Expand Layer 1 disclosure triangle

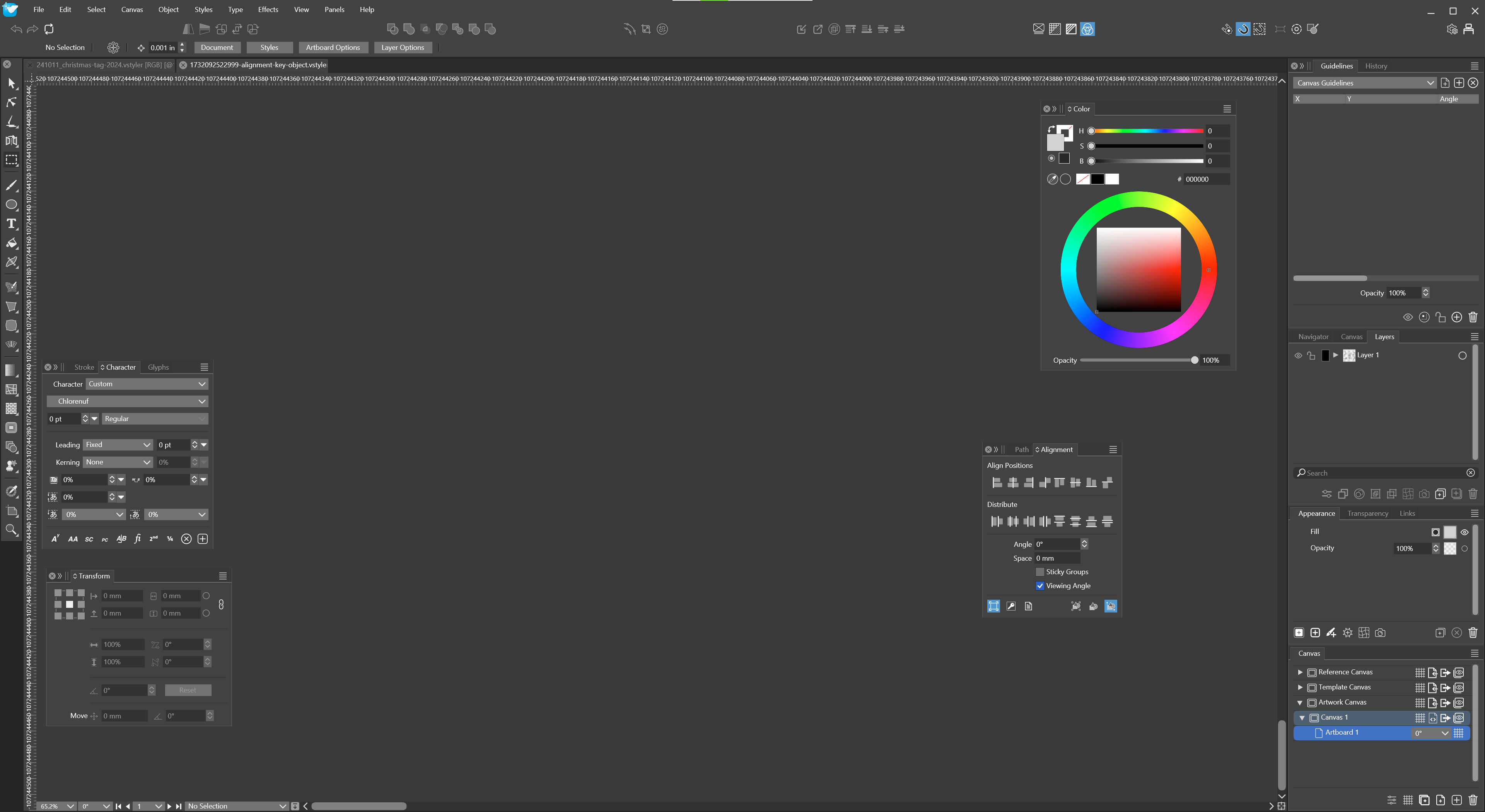(x=1336, y=355)
